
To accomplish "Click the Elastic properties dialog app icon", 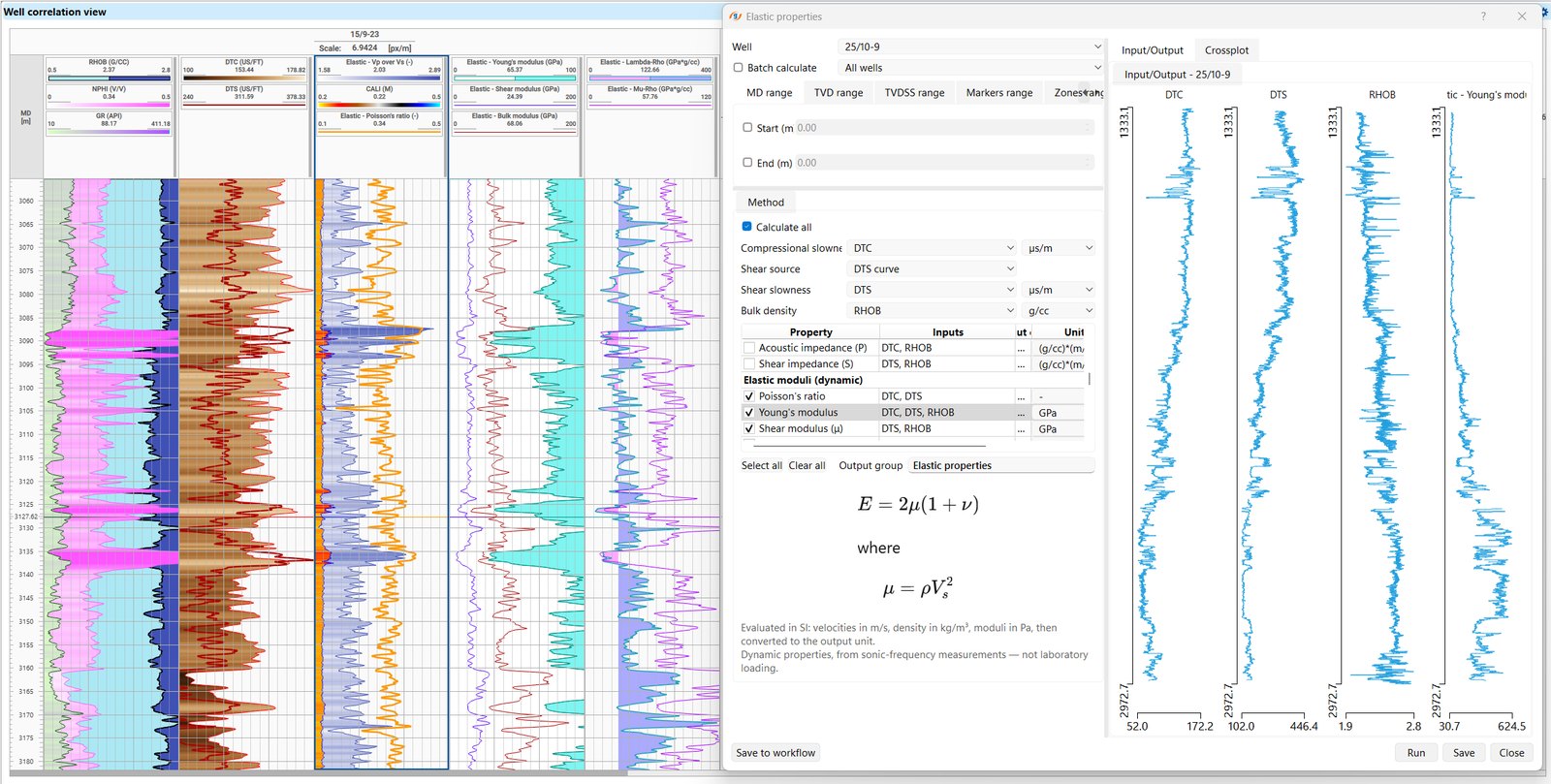I will click(736, 16).
